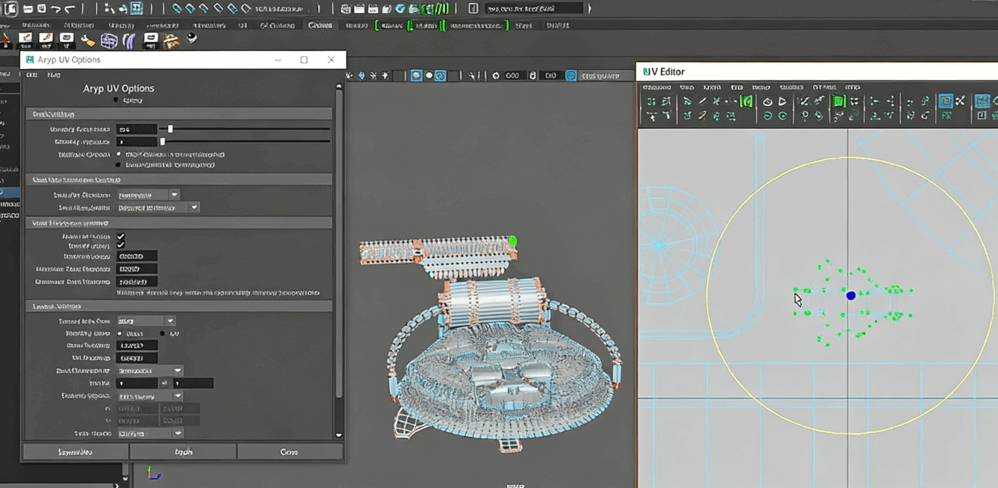The height and width of the screenshot is (488, 998).
Task: Open the Help menu of the options dialog
Action: tap(56, 75)
